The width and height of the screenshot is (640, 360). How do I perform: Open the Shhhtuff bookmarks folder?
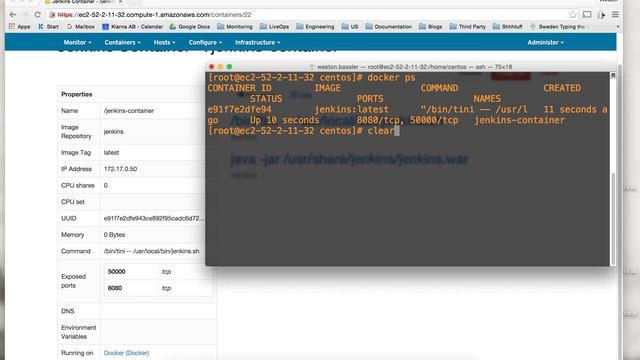508,27
